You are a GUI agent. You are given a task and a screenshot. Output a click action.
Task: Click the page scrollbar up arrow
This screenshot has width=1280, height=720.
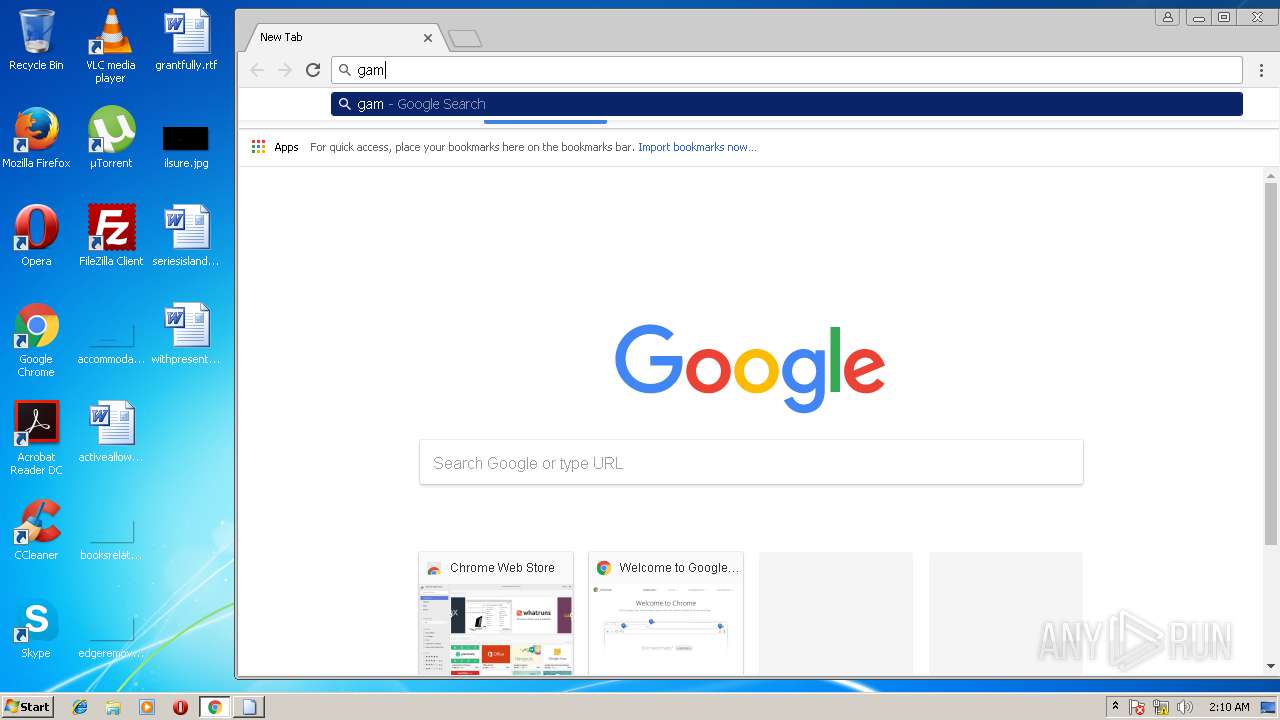[x=1271, y=176]
